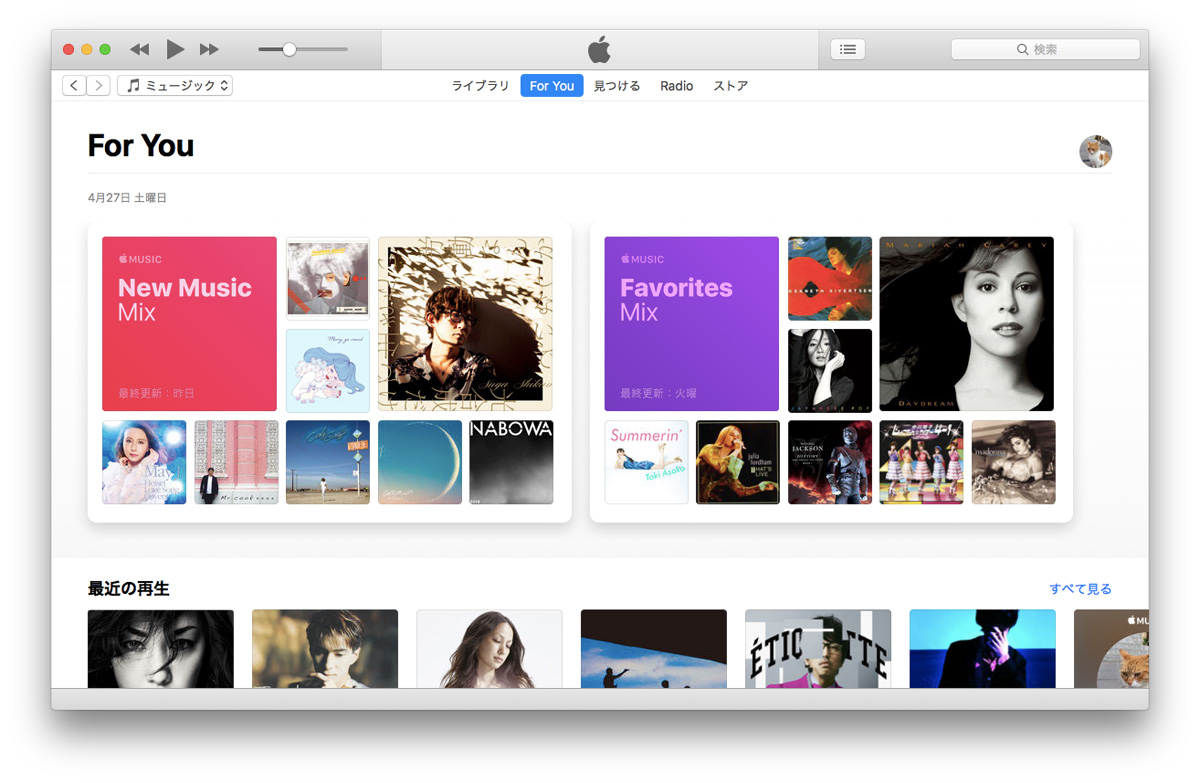Click the すべて見る link
This screenshot has height=783, width=1200.
pyautogui.click(x=1080, y=589)
